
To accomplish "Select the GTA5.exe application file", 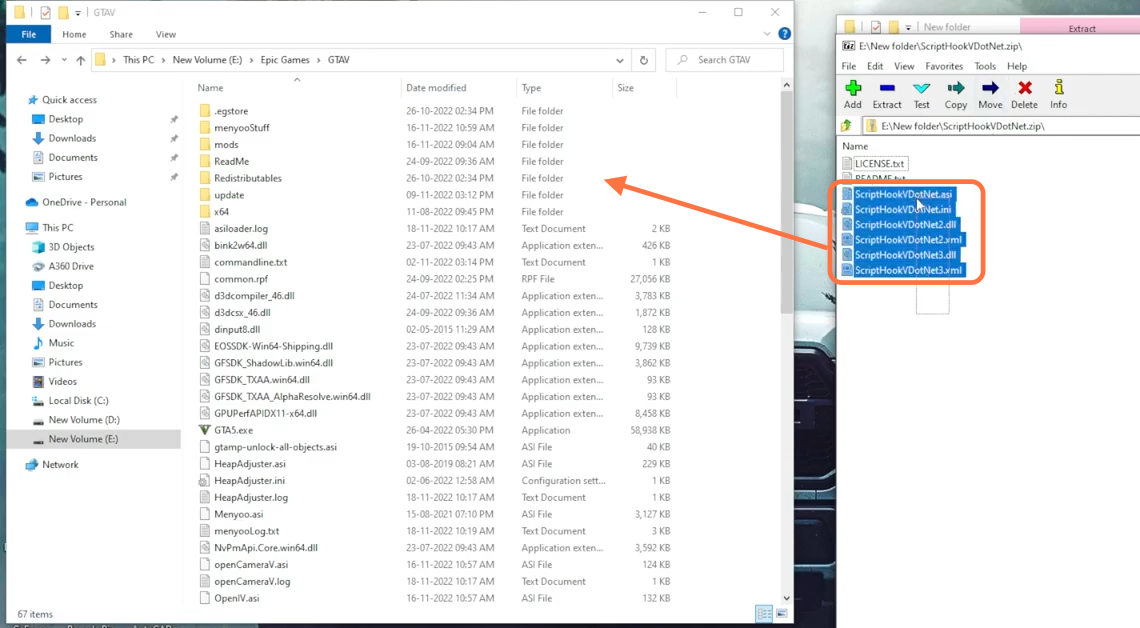I will 233,430.
